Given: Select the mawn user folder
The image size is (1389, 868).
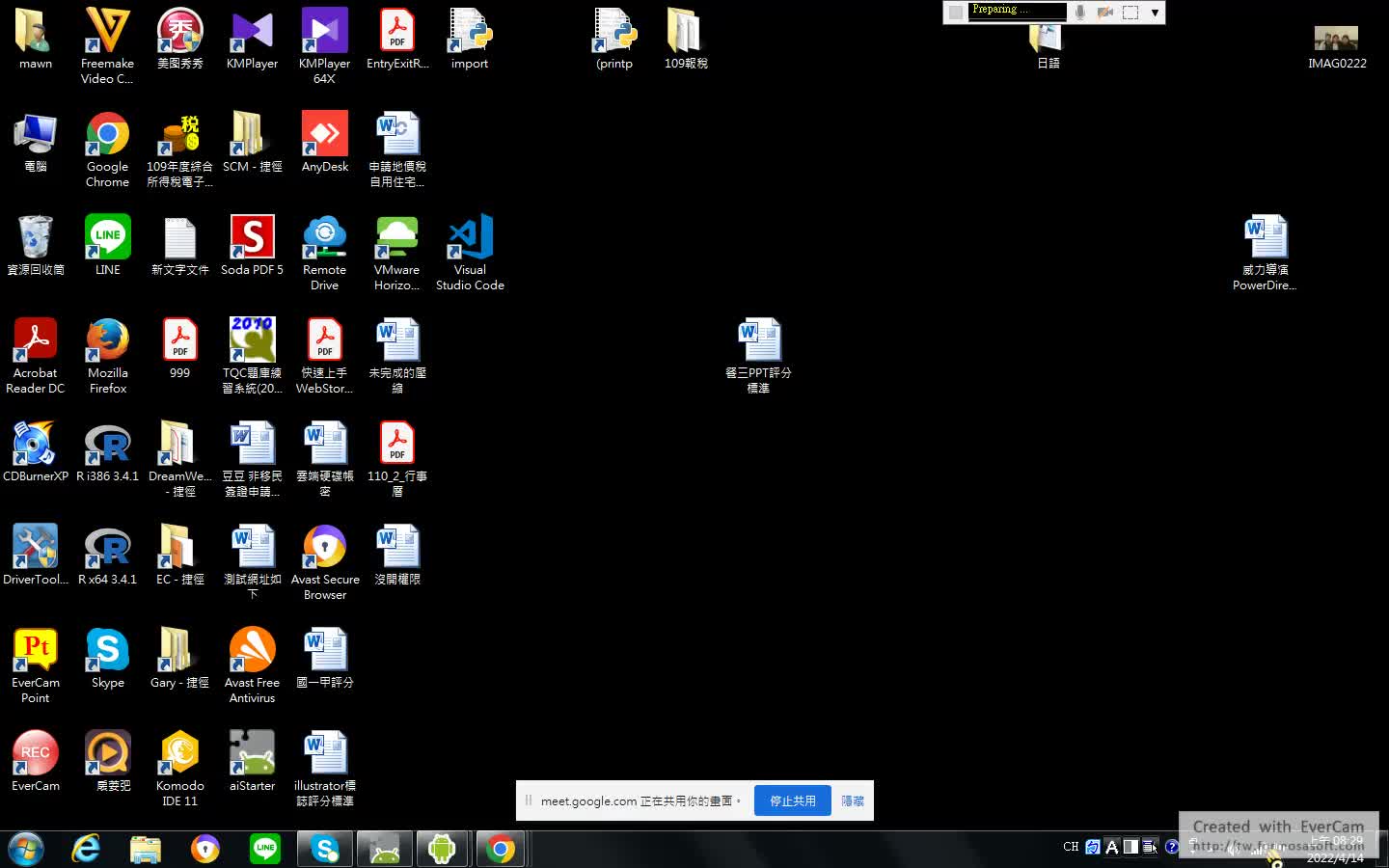Looking at the screenshot, I should coord(36,39).
